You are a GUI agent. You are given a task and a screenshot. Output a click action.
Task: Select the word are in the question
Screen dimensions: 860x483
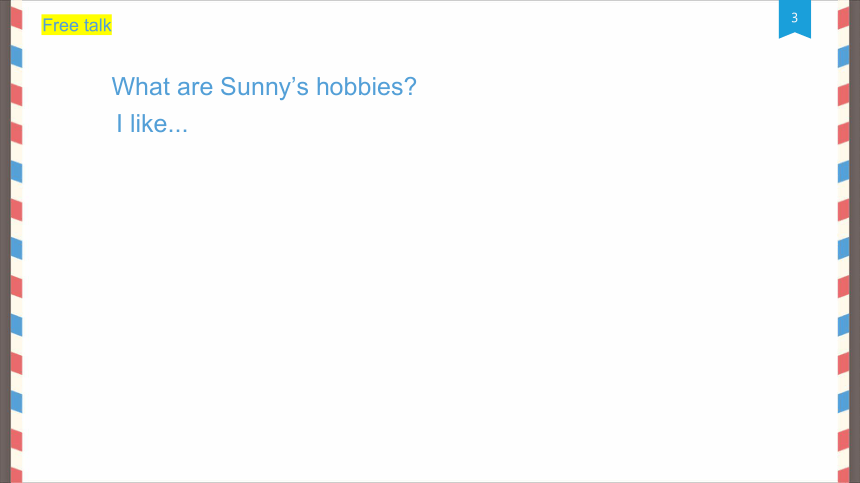click(x=195, y=88)
